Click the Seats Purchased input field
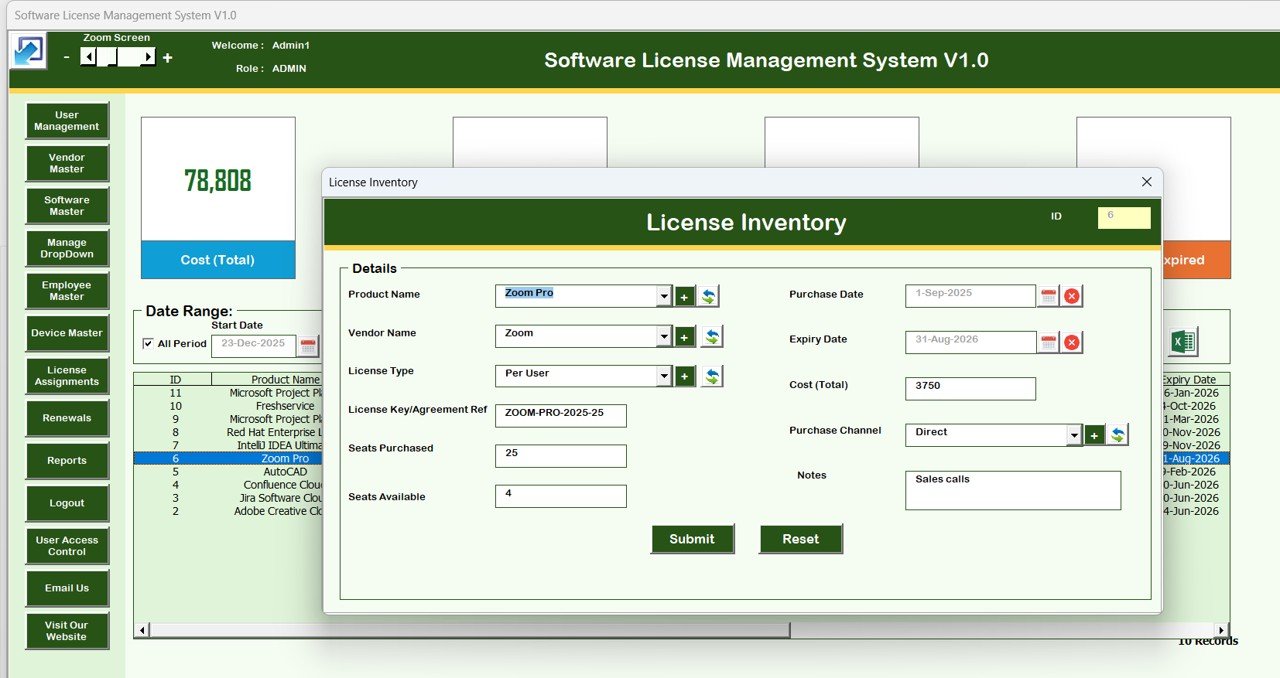The width and height of the screenshot is (1280, 678). pos(560,456)
